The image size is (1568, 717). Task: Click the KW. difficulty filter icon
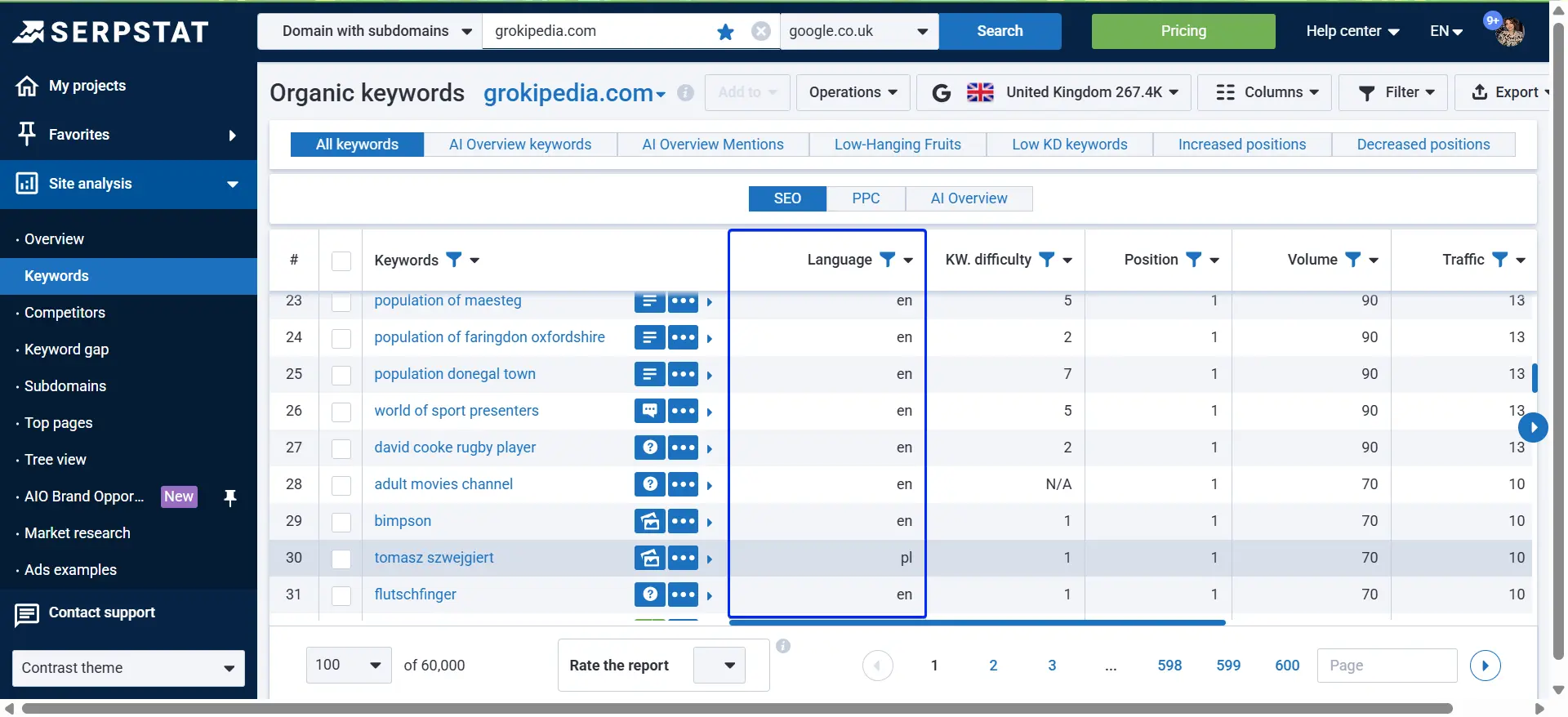[1047, 260]
